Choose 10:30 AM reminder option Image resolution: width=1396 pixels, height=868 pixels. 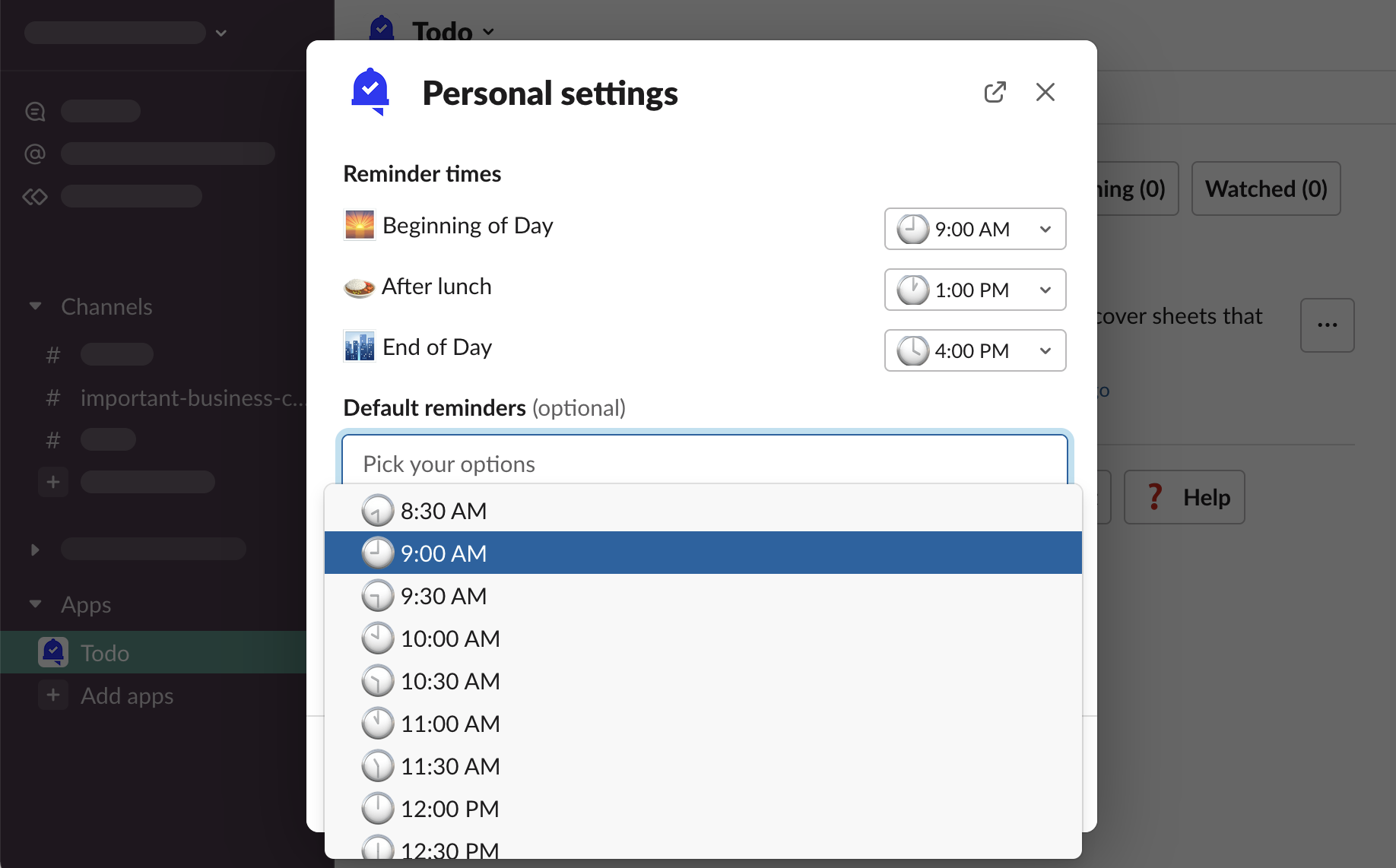[x=450, y=681]
